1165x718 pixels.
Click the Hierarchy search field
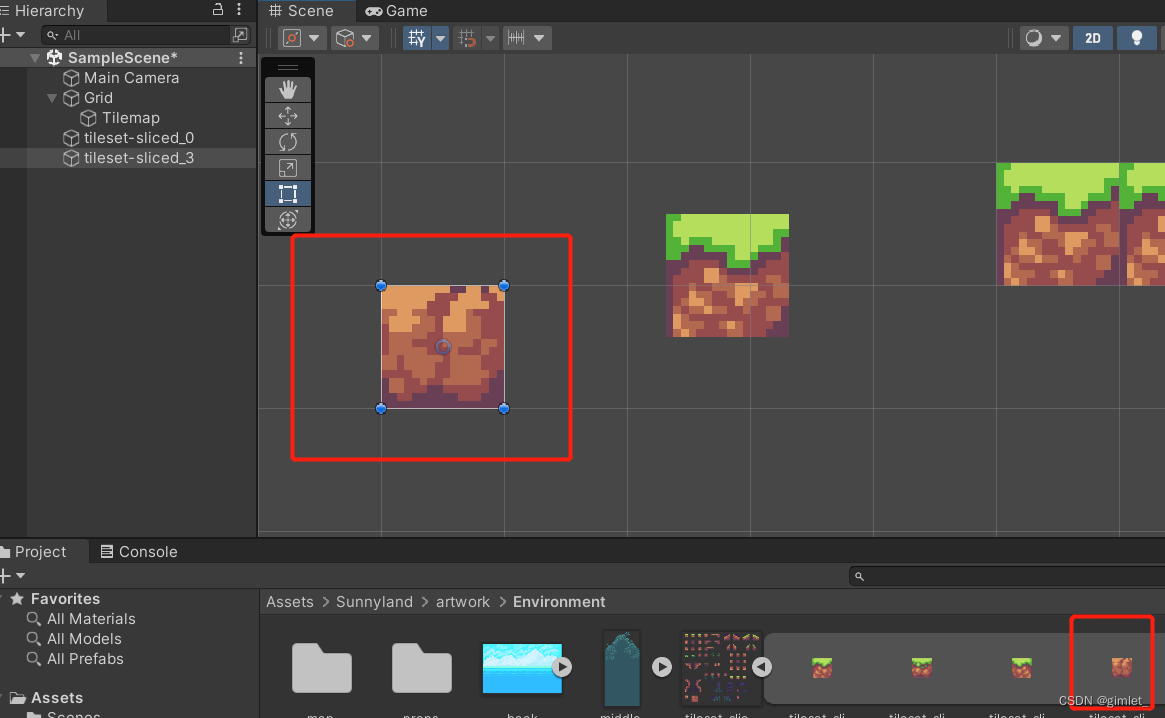[x=137, y=35]
